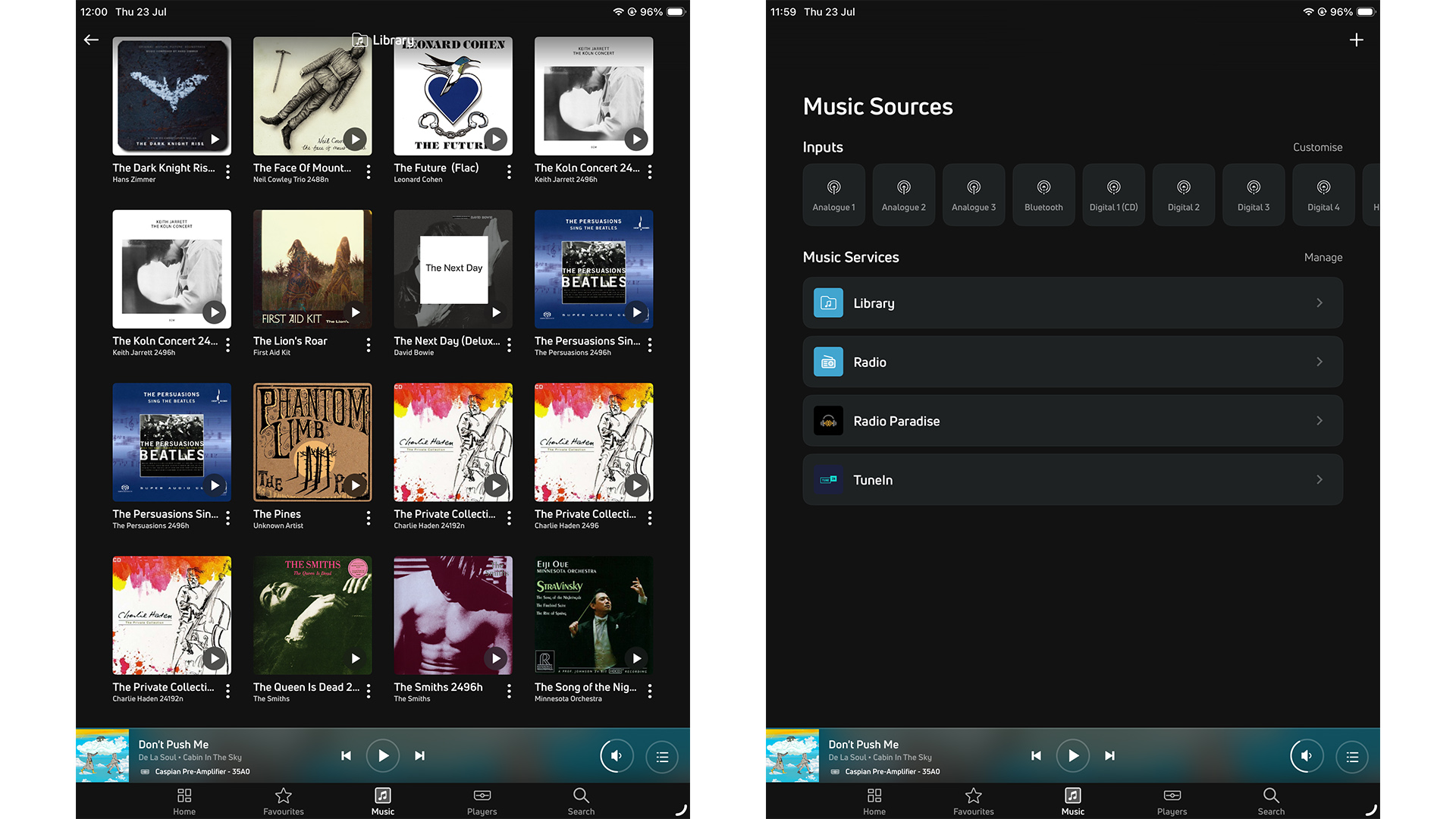The height and width of the screenshot is (819, 1456).
Task: Expand the chevron on the Radio row
Action: [x=1319, y=362]
